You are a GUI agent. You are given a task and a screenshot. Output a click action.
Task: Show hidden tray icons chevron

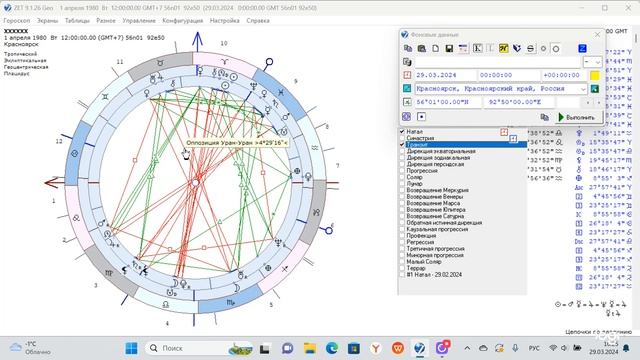467,348
